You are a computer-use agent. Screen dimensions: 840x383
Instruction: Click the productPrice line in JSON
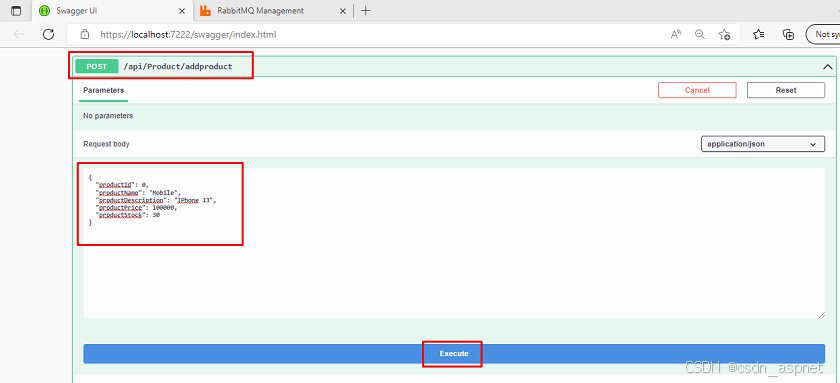(136, 207)
